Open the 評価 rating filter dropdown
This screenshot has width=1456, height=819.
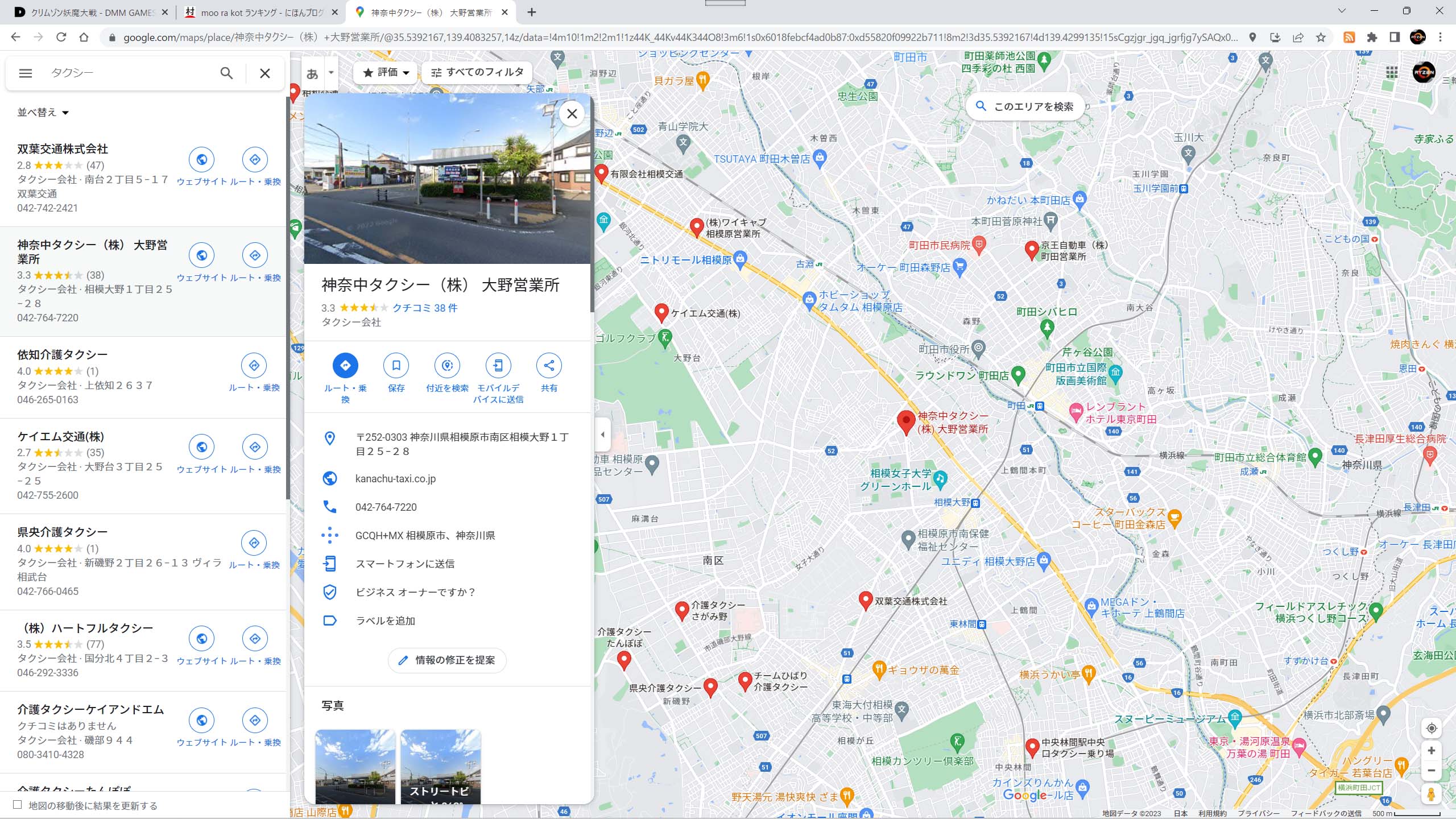pos(386,72)
